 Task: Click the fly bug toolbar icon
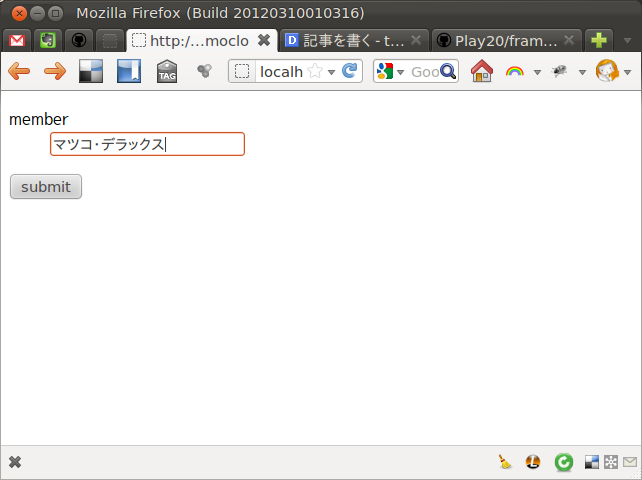pyautogui.click(x=559, y=71)
